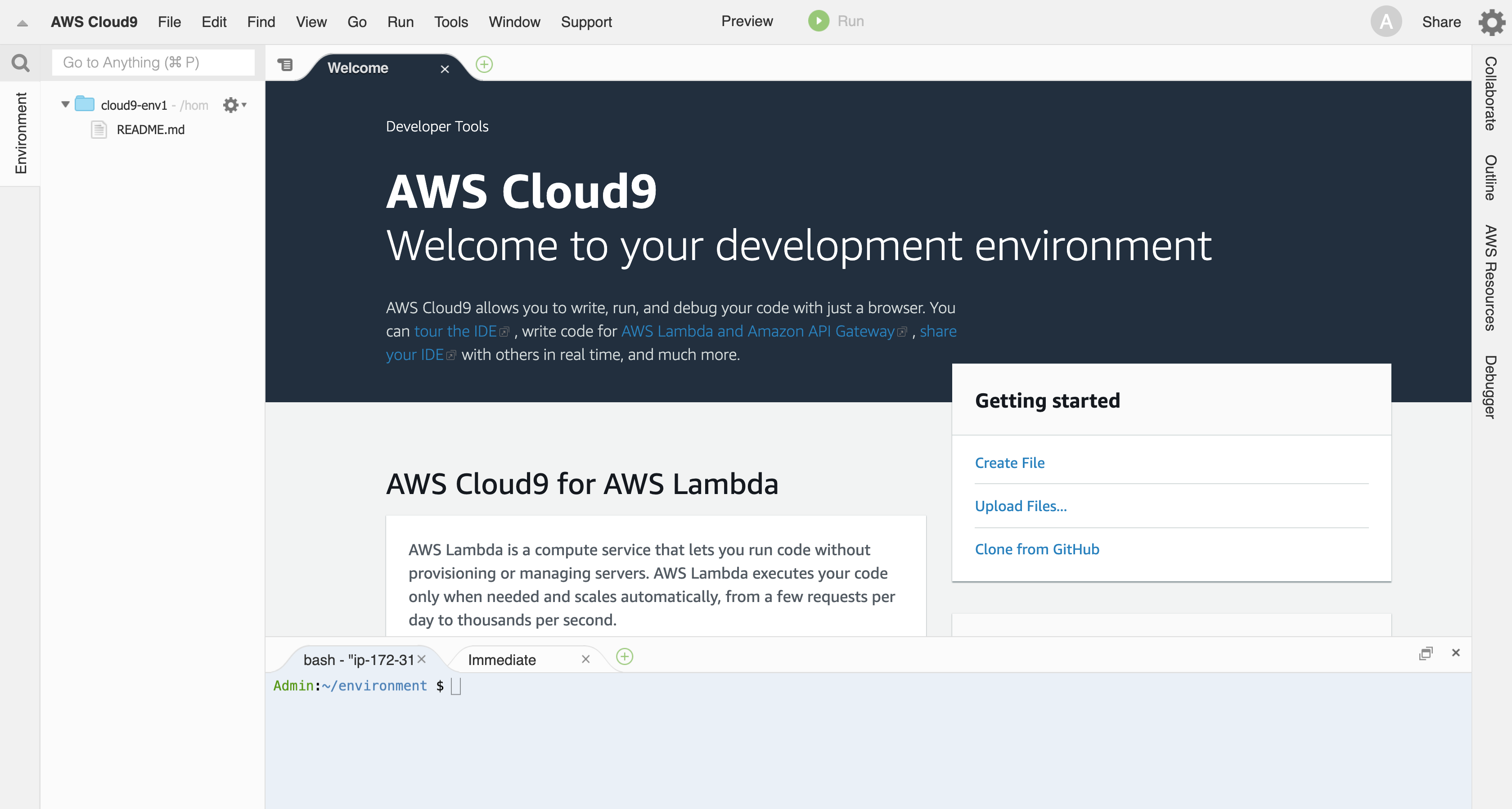
Task: Close the Immediate tab
Action: click(585, 659)
